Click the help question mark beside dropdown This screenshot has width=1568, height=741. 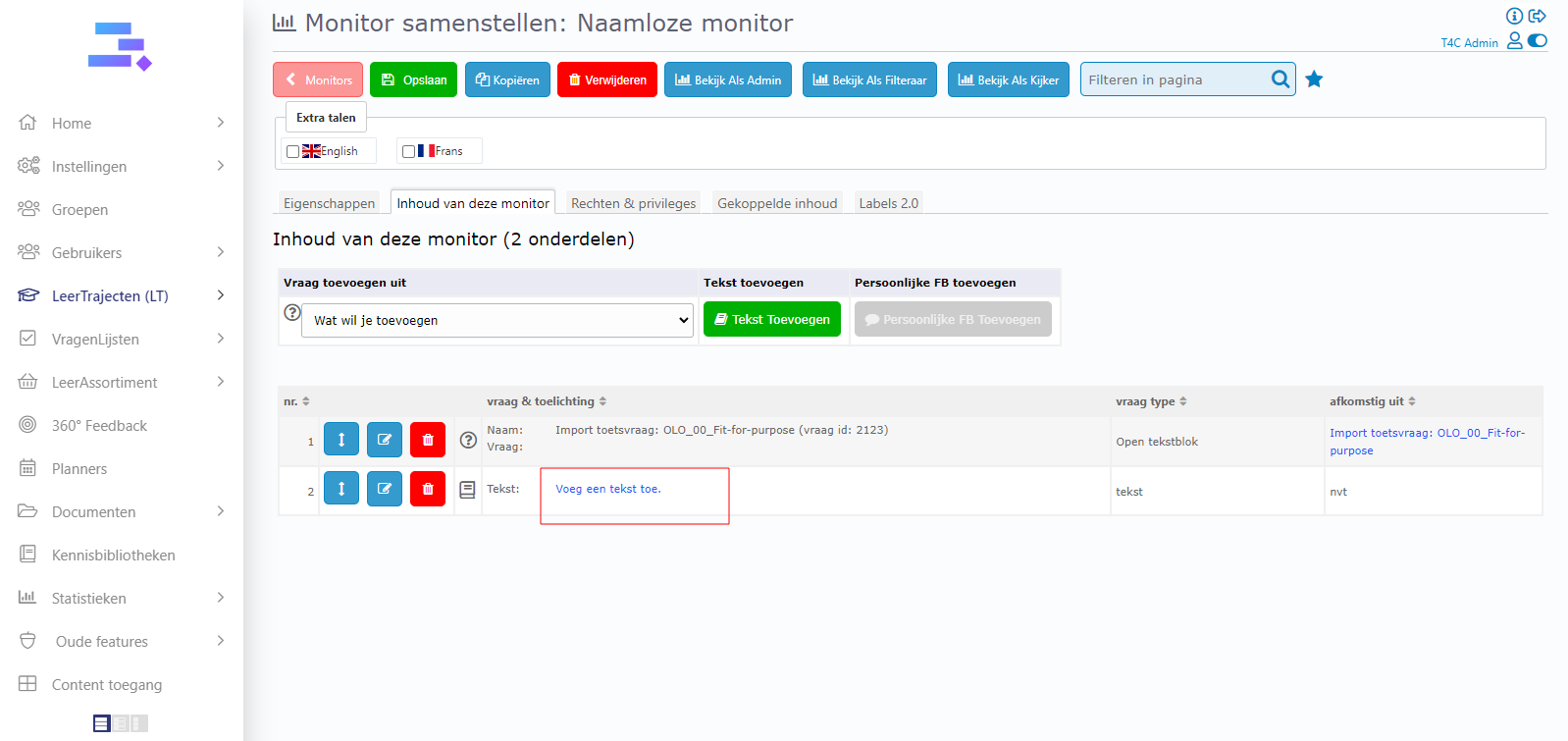(292, 313)
